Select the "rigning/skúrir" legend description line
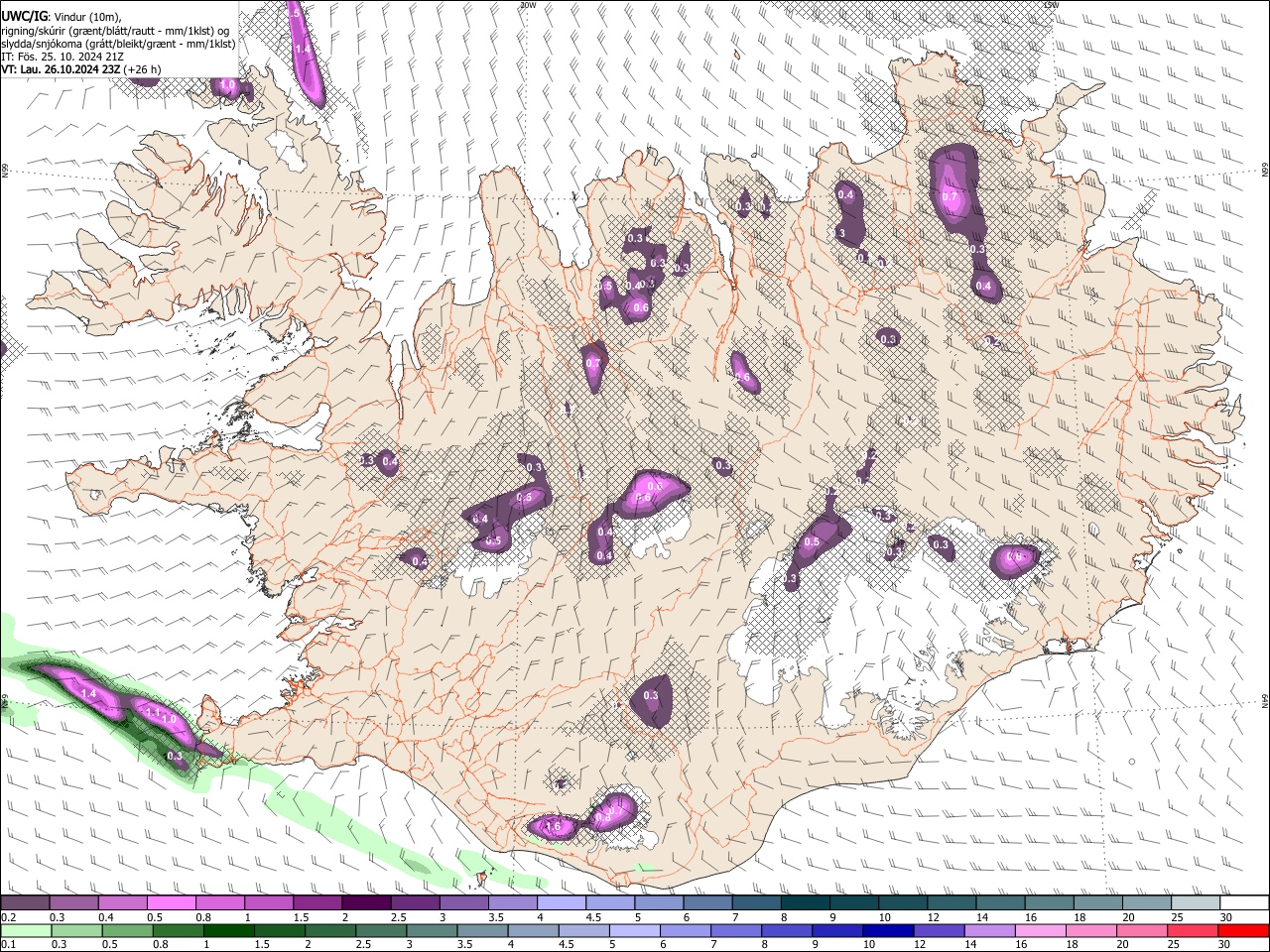Image resolution: width=1270 pixels, height=952 pixels. pos(115,31)
